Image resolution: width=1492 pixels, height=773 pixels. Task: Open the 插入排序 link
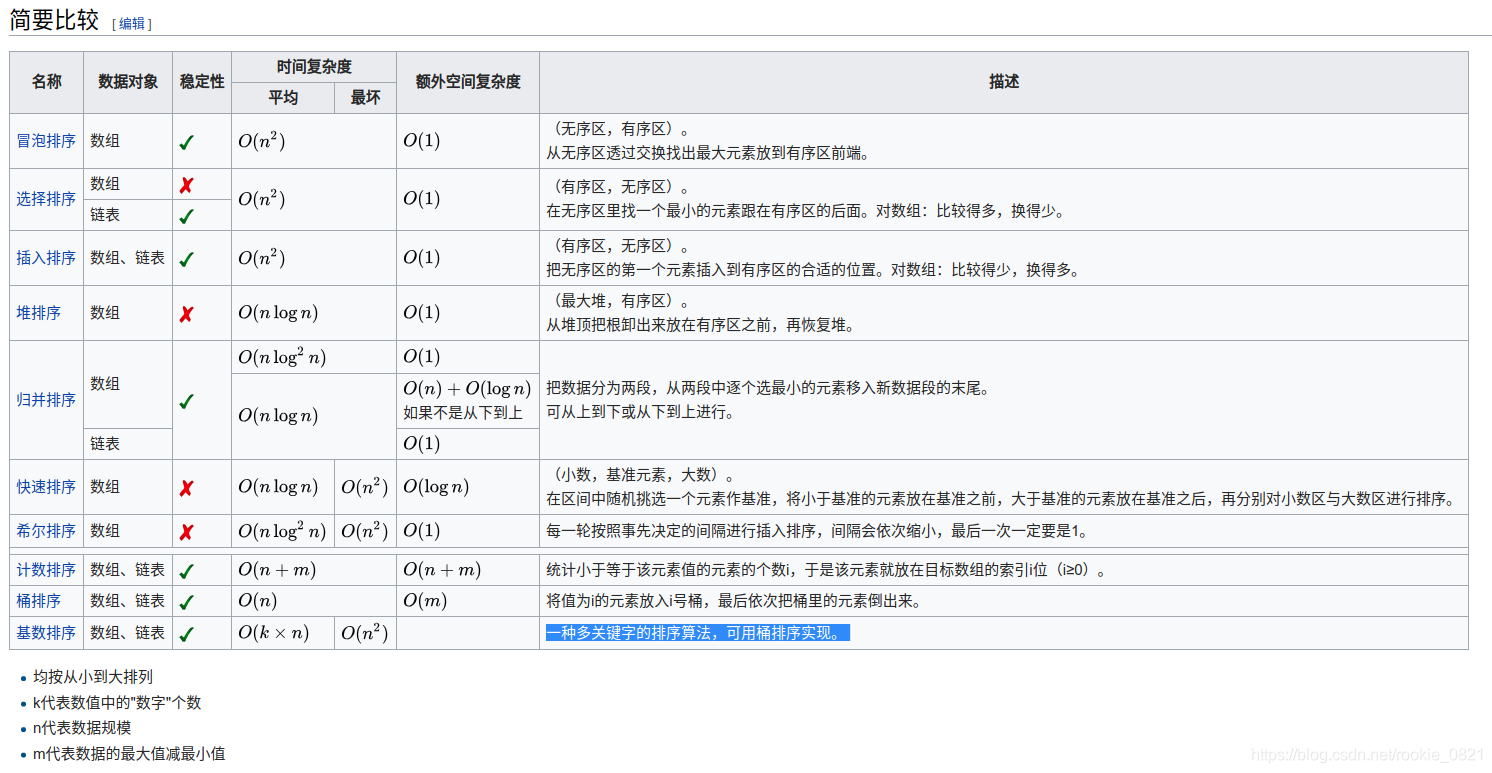[46, 258]
